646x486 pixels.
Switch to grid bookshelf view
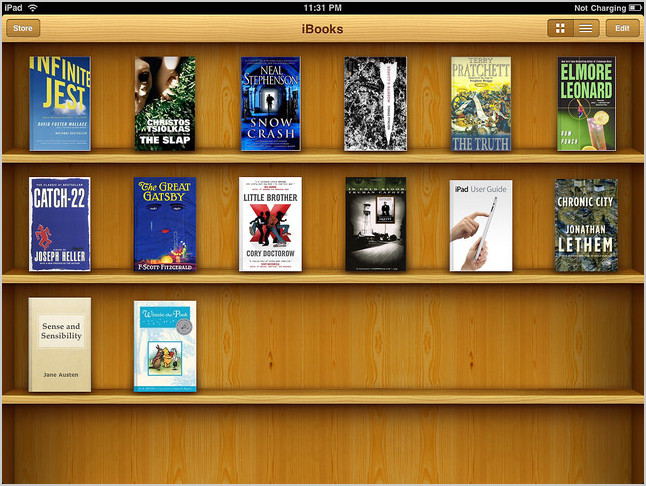(x=560, y=28)
